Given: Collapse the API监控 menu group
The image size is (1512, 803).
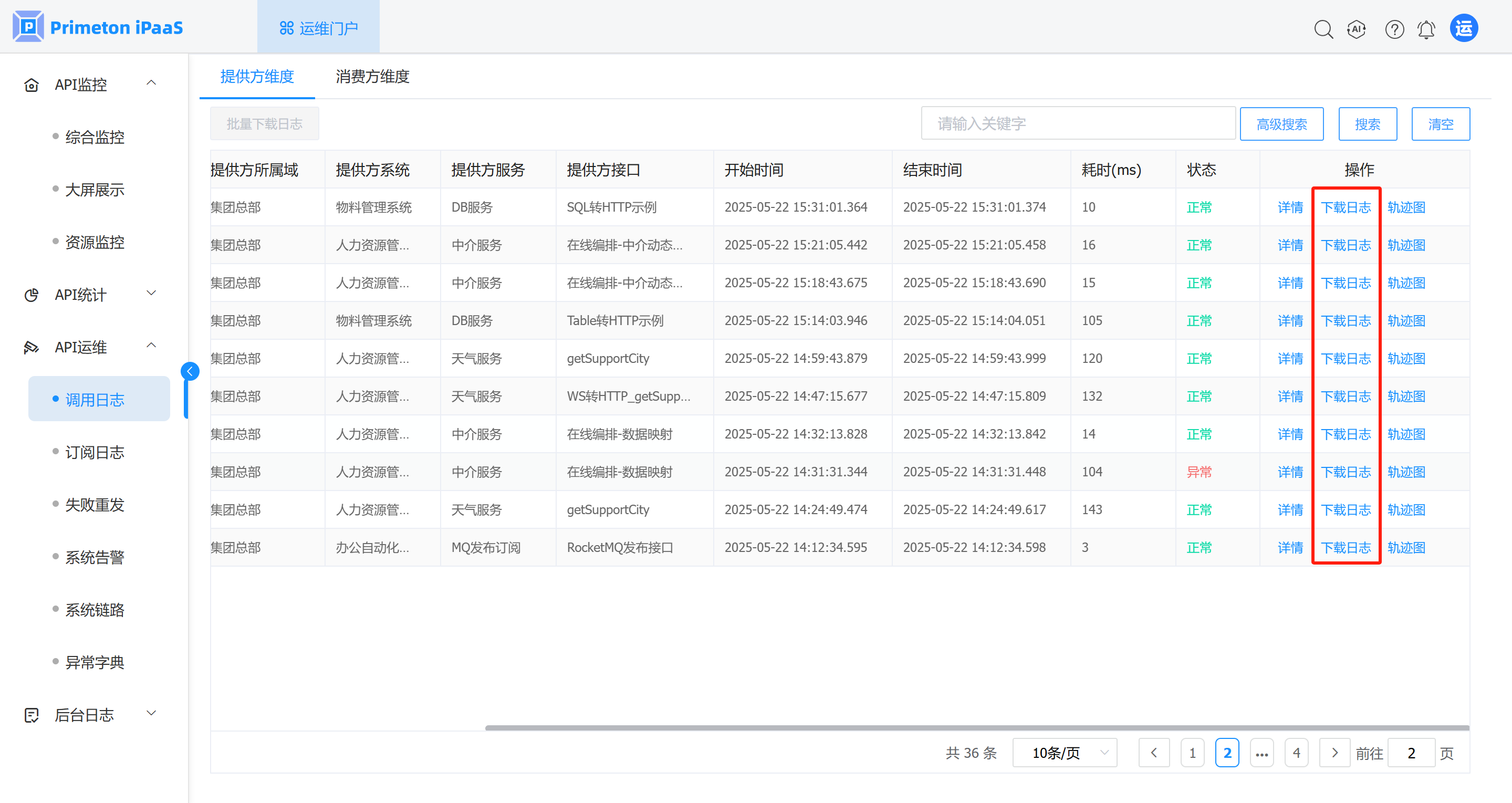Looking at the screenshot, I should pos(151,84).
